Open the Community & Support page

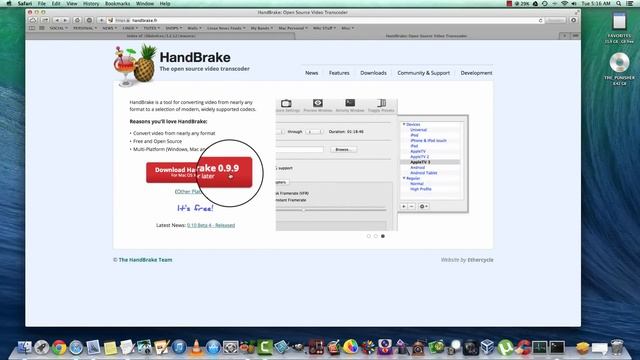point(423,73)
